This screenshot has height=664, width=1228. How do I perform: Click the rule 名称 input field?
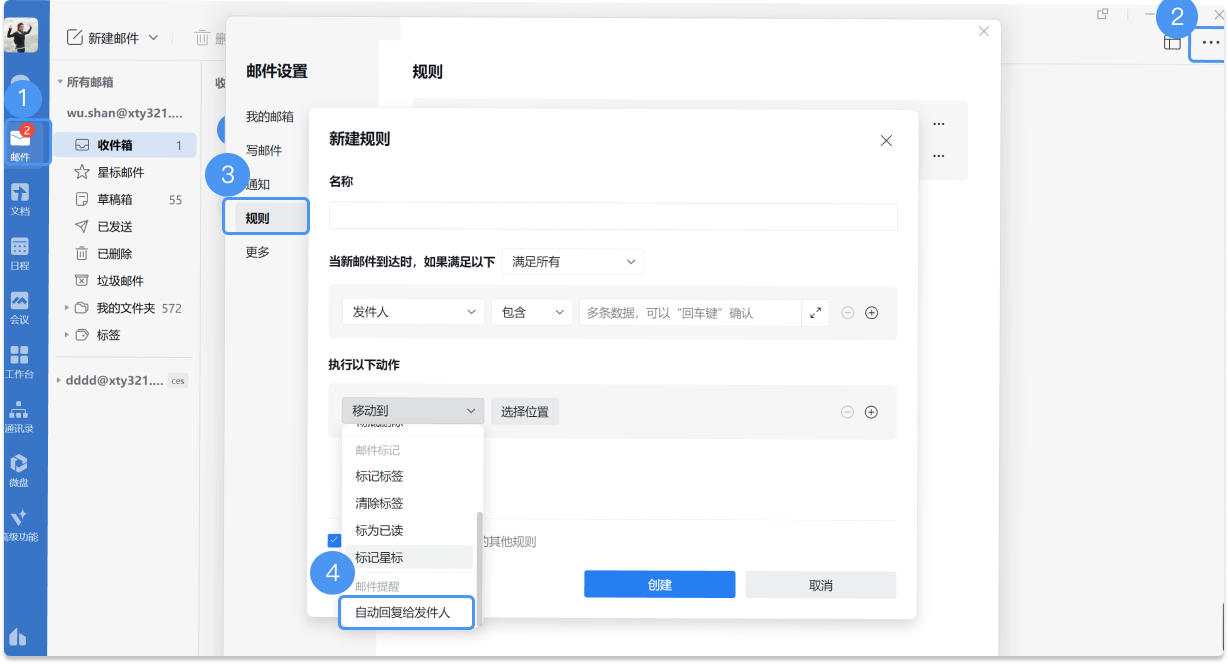tap(612, 218)
